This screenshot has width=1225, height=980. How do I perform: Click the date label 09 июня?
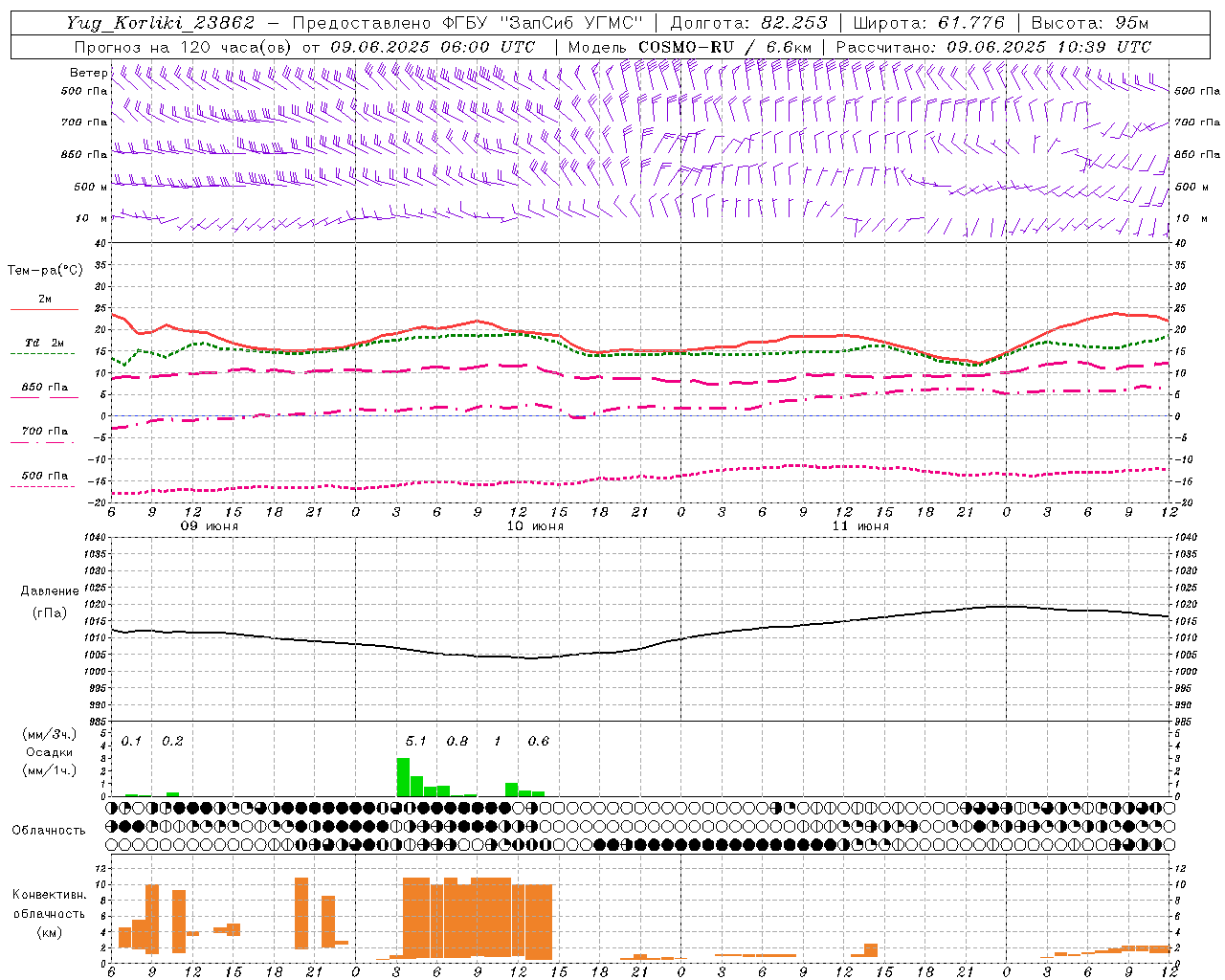210,526
